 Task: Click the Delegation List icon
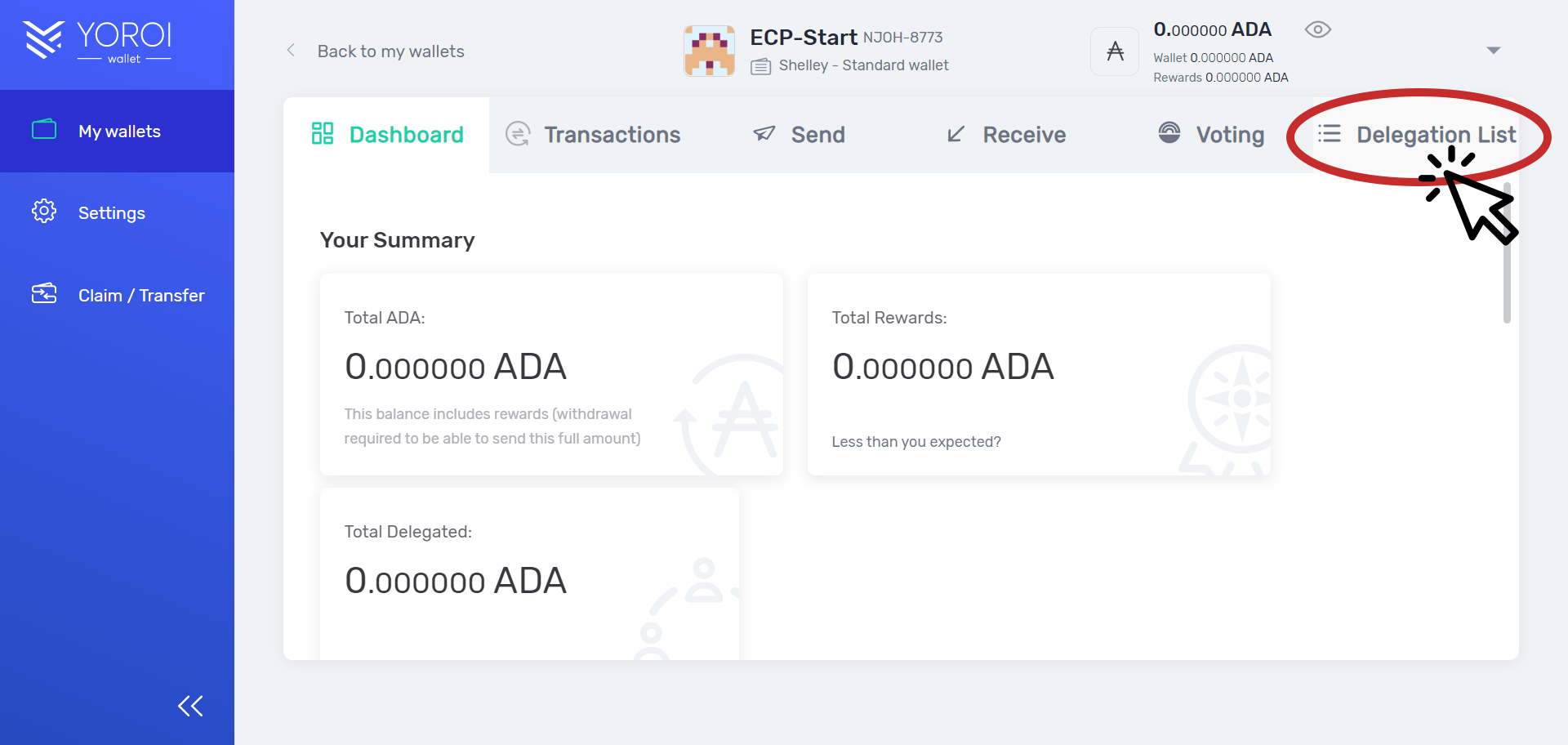(x=1330, y=133)
